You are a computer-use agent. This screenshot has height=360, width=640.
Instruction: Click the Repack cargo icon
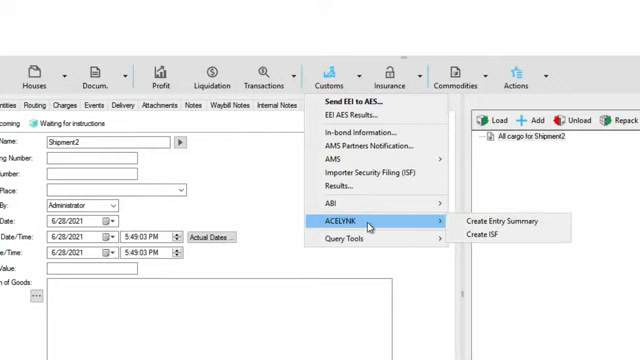tap(606, 120)
